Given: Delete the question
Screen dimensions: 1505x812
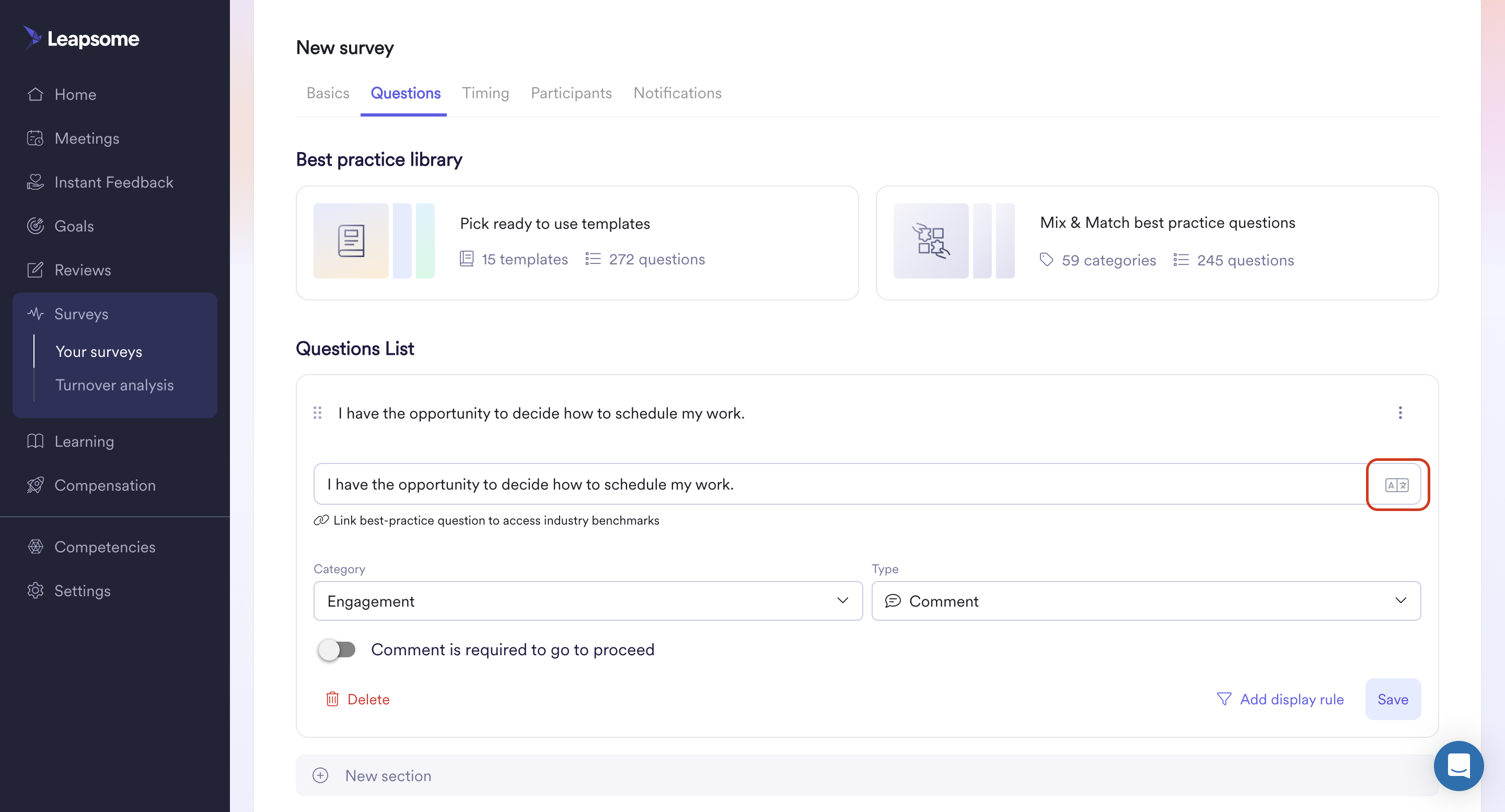Looking at the screenshot, I should tap(357, 699).
